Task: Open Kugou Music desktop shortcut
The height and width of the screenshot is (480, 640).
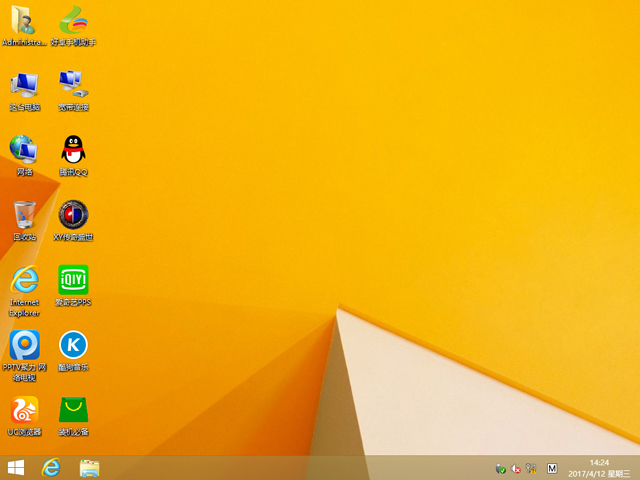Action: (x=73, y=346)
